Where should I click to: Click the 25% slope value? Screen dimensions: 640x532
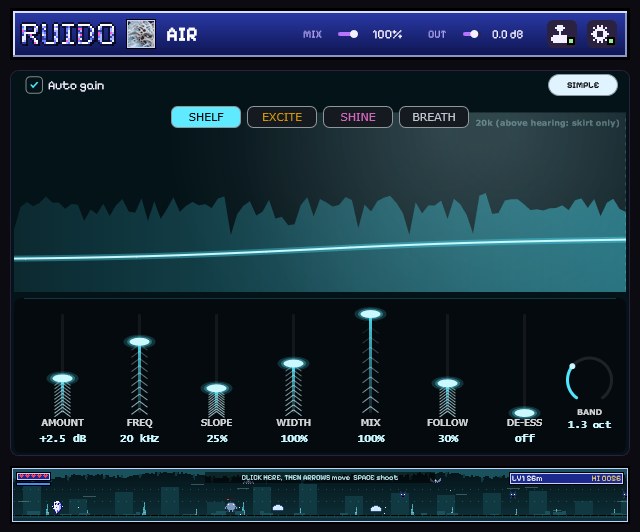click(217, 439)
